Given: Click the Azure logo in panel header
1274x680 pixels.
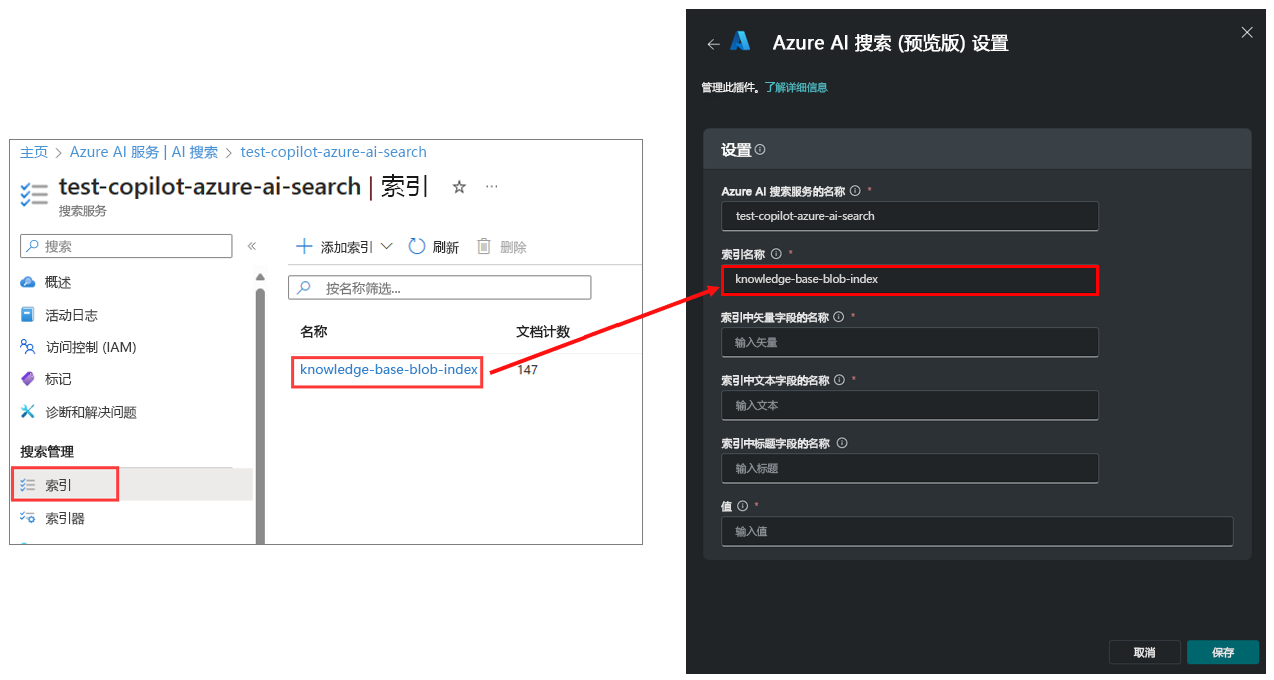Looking at the screenshot, I should [740, 42].
